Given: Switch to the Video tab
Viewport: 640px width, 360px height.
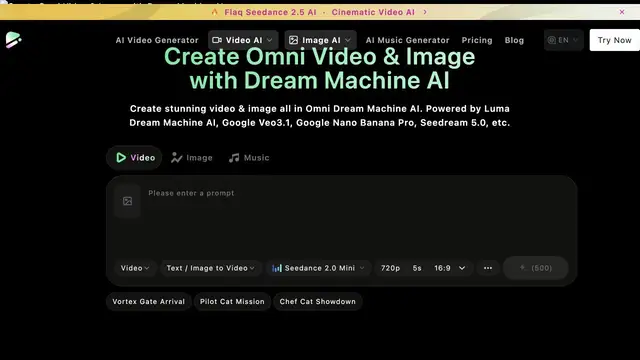Looking at the screenshot, I should click(134, 158).
